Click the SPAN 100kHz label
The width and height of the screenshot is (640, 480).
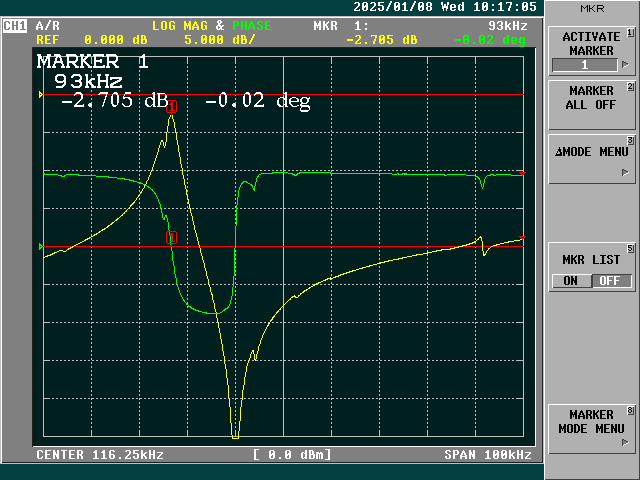488,455
